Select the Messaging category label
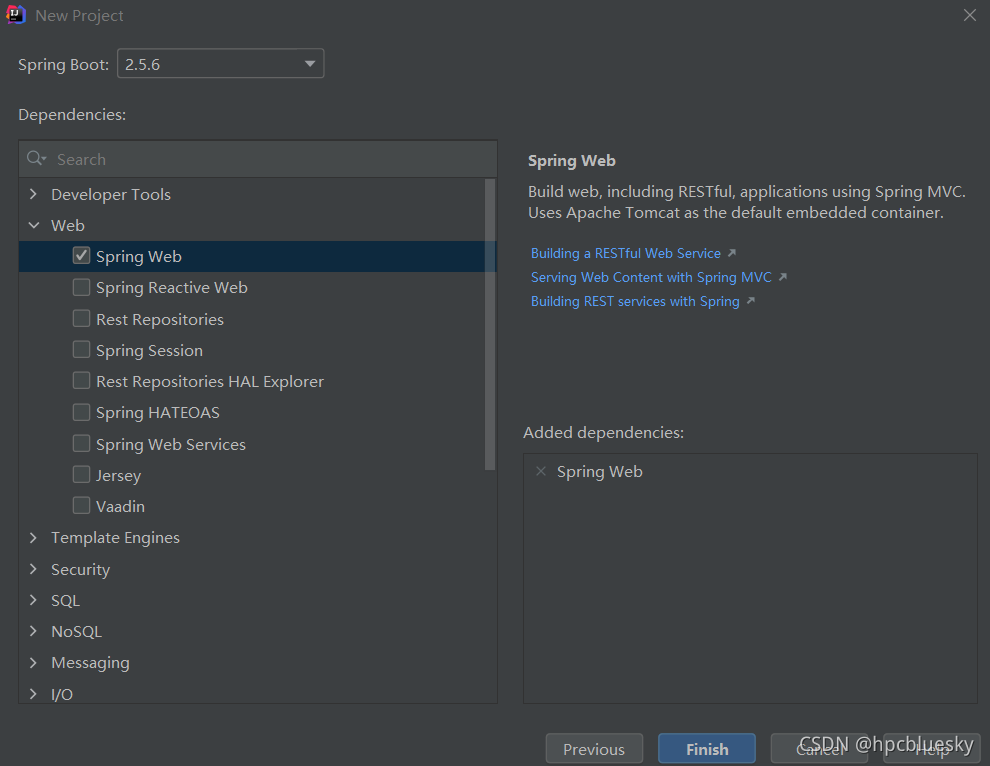The width and height of the screenshot is (990, 766). point(90,662)
